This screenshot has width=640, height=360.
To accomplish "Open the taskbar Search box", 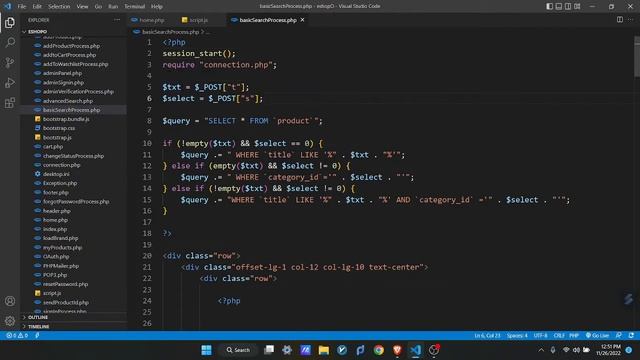I will 238,350.
